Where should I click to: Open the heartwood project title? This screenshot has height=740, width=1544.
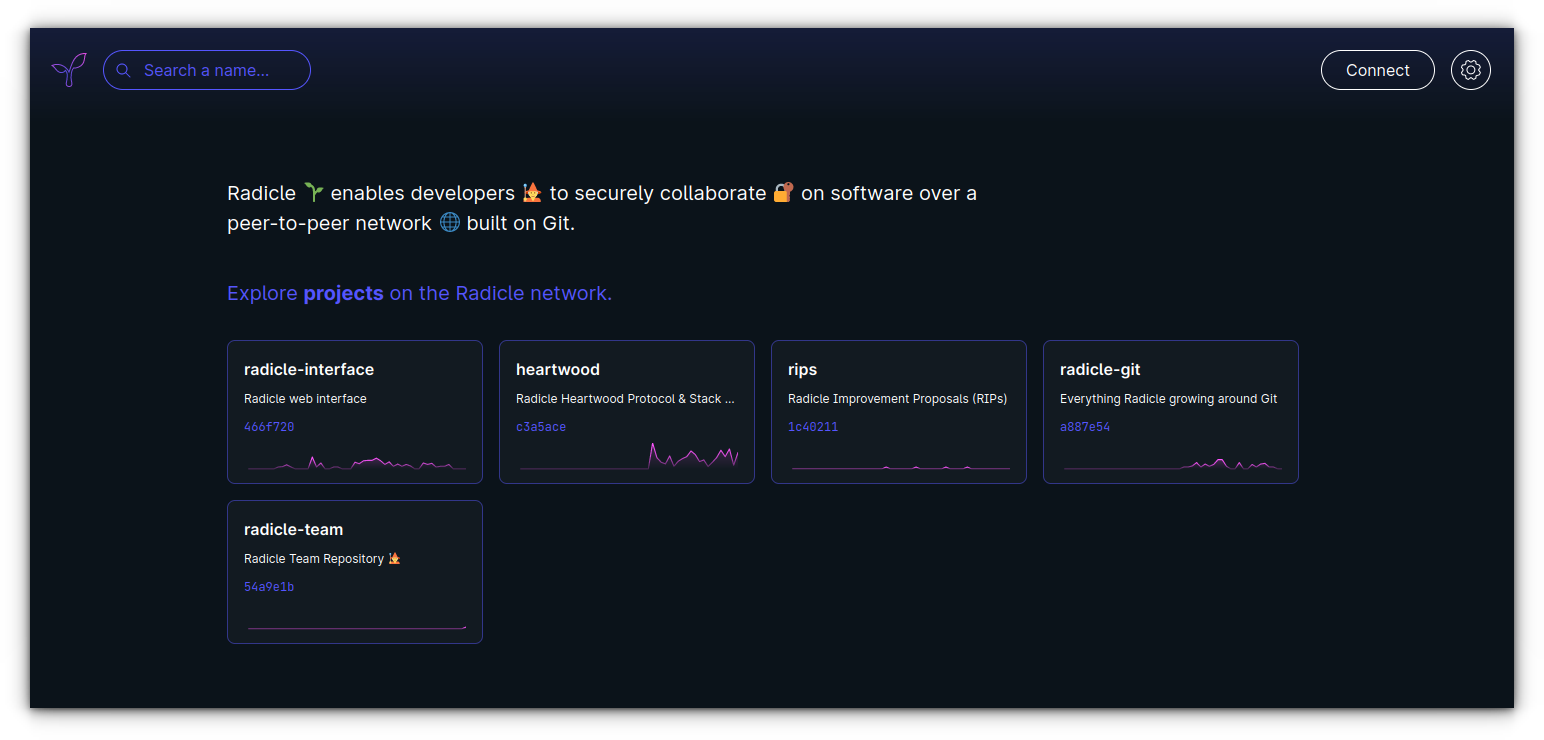tap(558, 369)
